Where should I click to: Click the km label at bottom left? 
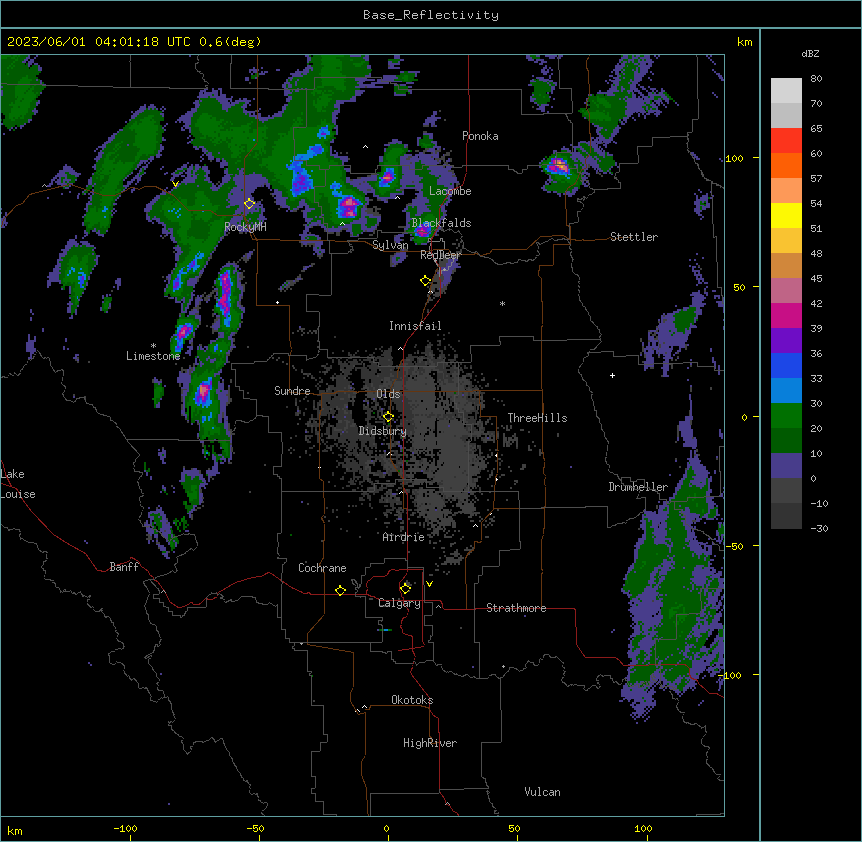coord(15,830)
